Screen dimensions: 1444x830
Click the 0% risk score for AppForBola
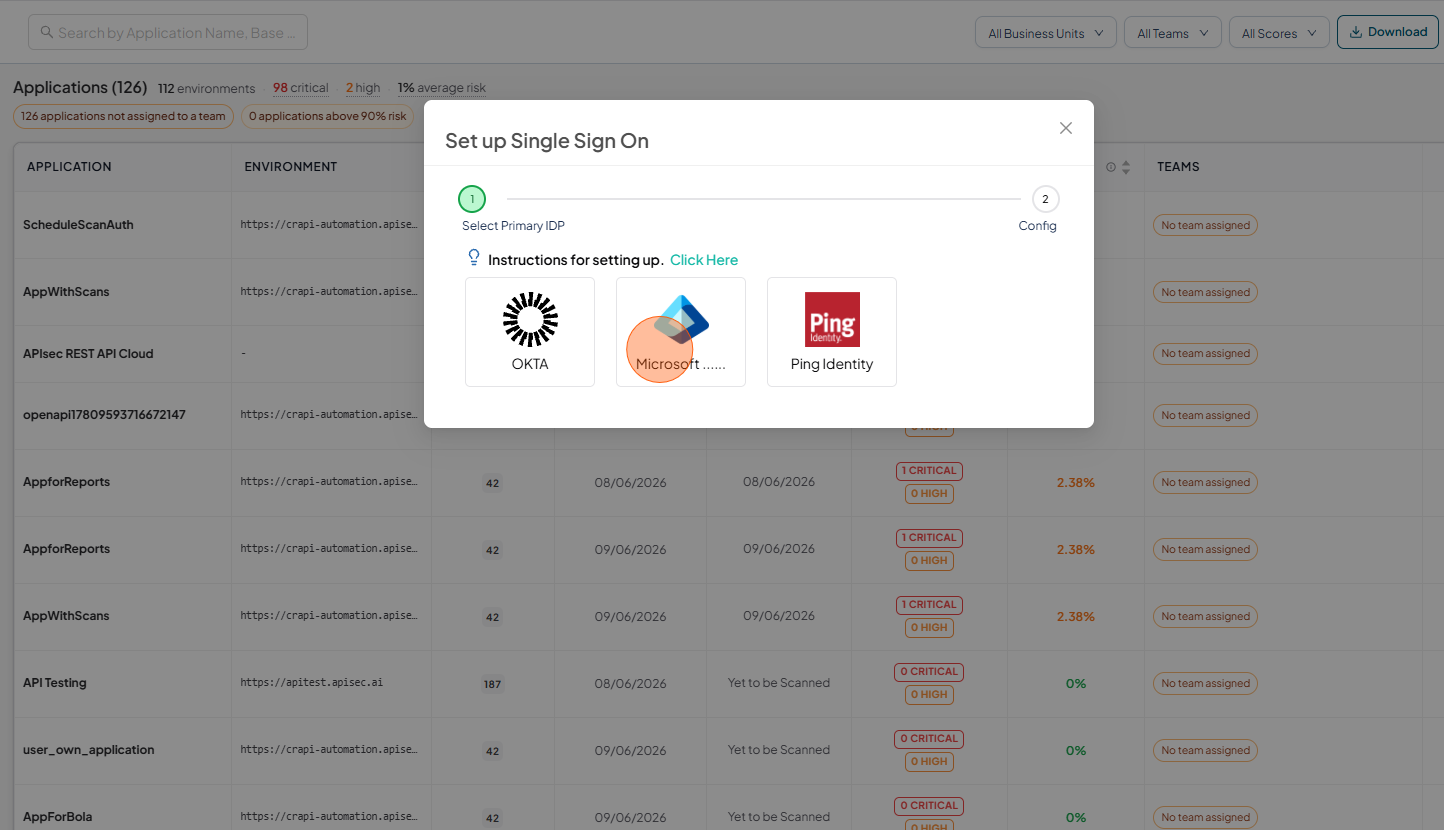pyautogui.click(x=1076, y=817)
